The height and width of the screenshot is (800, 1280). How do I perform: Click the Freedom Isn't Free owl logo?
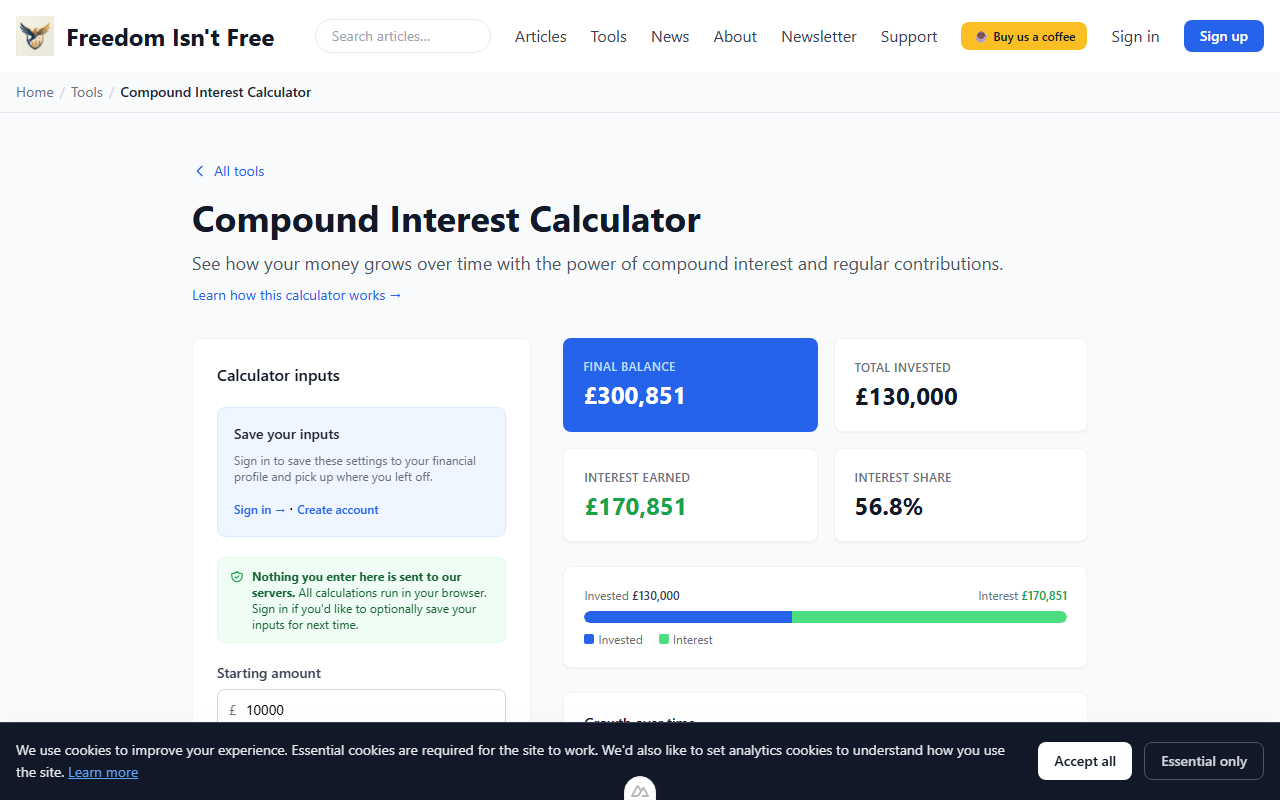click(x=34, y=35)
